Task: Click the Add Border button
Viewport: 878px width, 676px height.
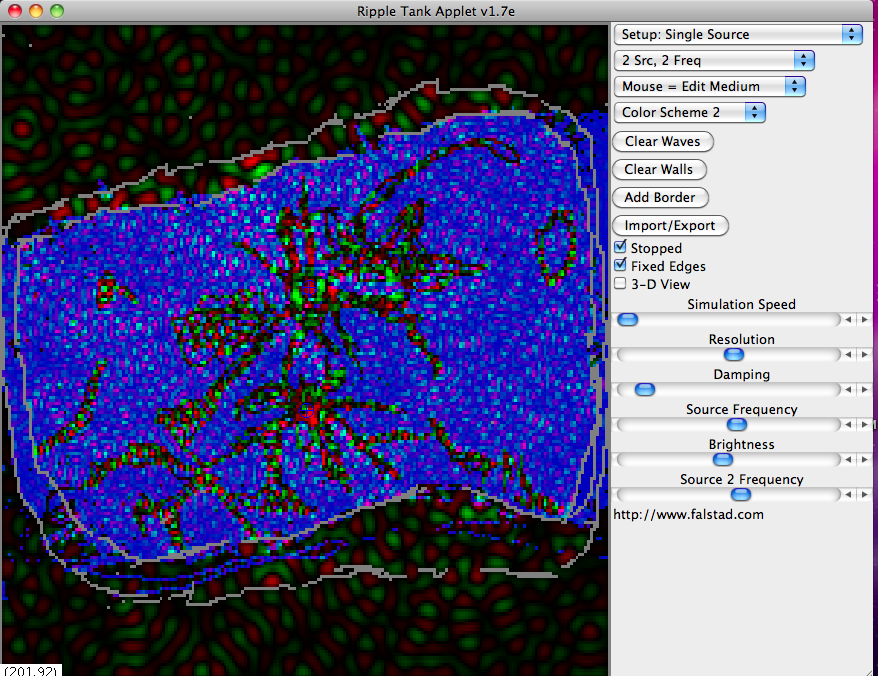Action: (x=660, y=197)
